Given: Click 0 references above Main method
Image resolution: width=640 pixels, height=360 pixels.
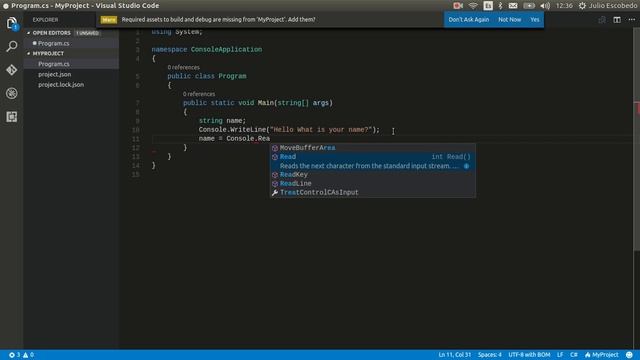Looking at the screenshot, I should click(x=199, y=94).
